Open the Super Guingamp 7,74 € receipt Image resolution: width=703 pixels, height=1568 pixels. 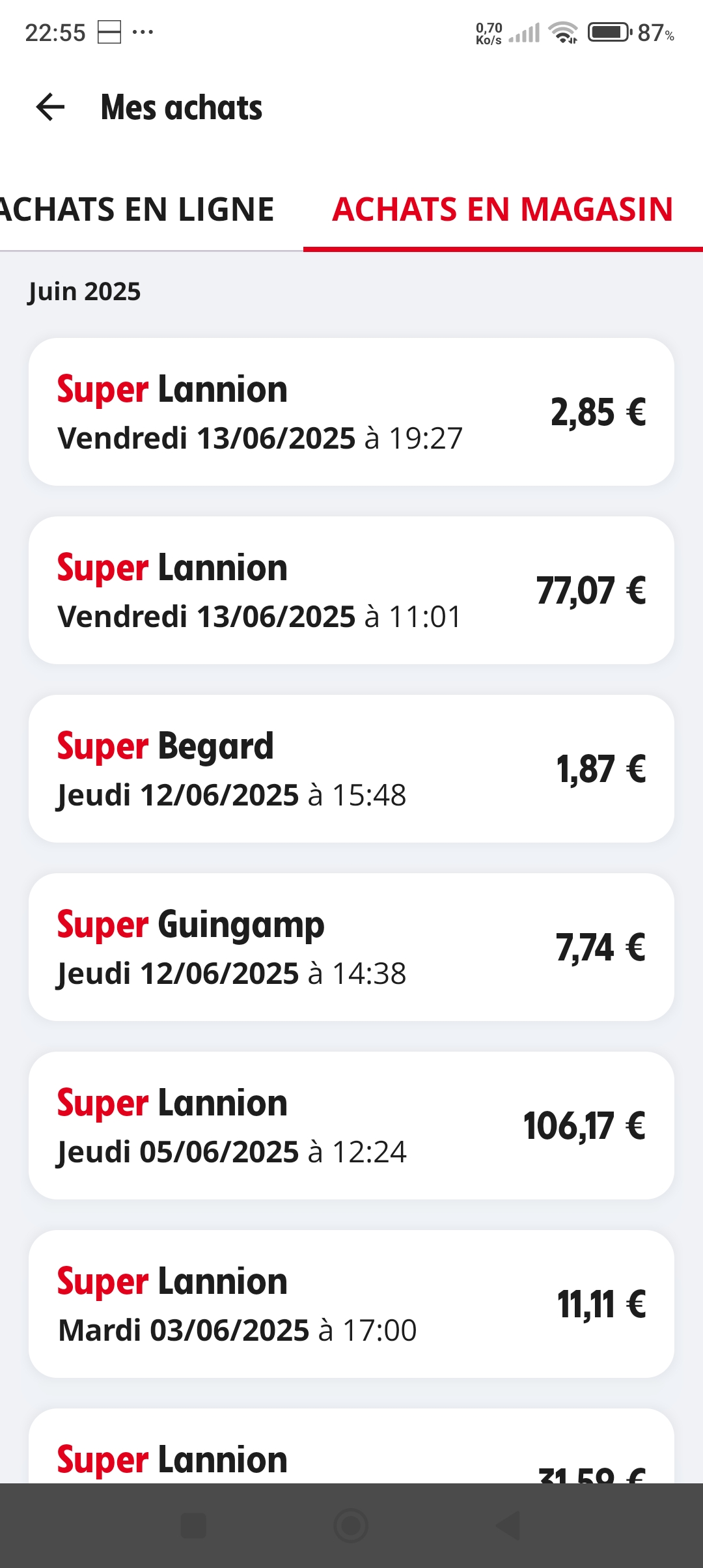351,947
